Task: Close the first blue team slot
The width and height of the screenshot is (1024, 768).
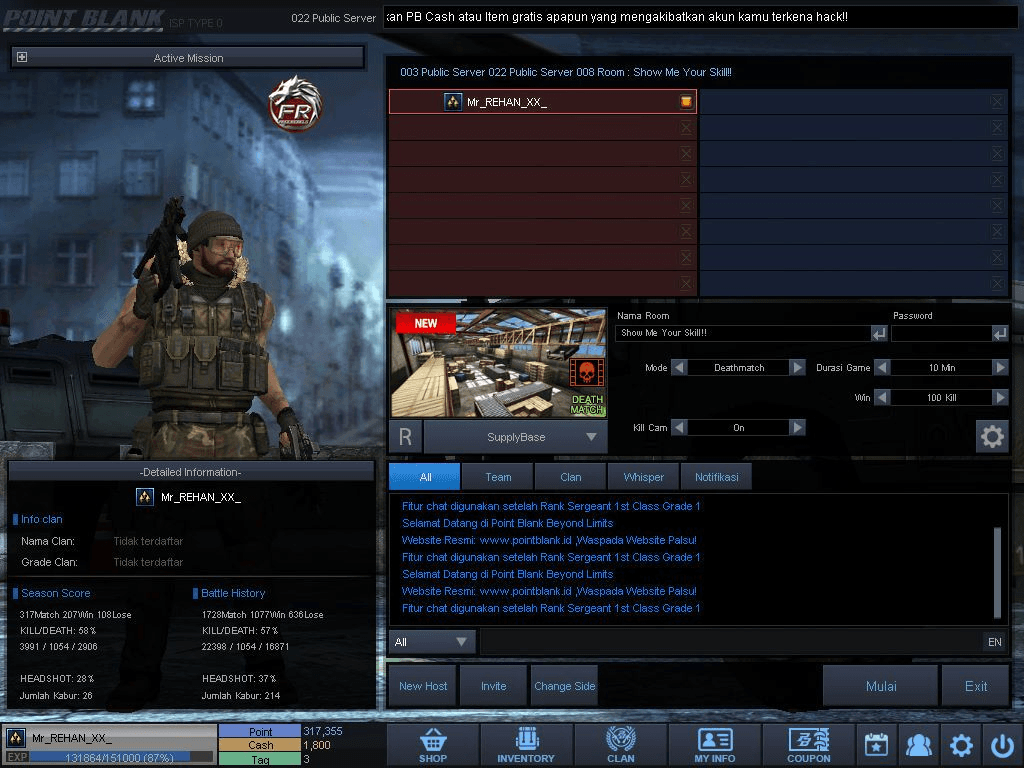Action: 997,101
